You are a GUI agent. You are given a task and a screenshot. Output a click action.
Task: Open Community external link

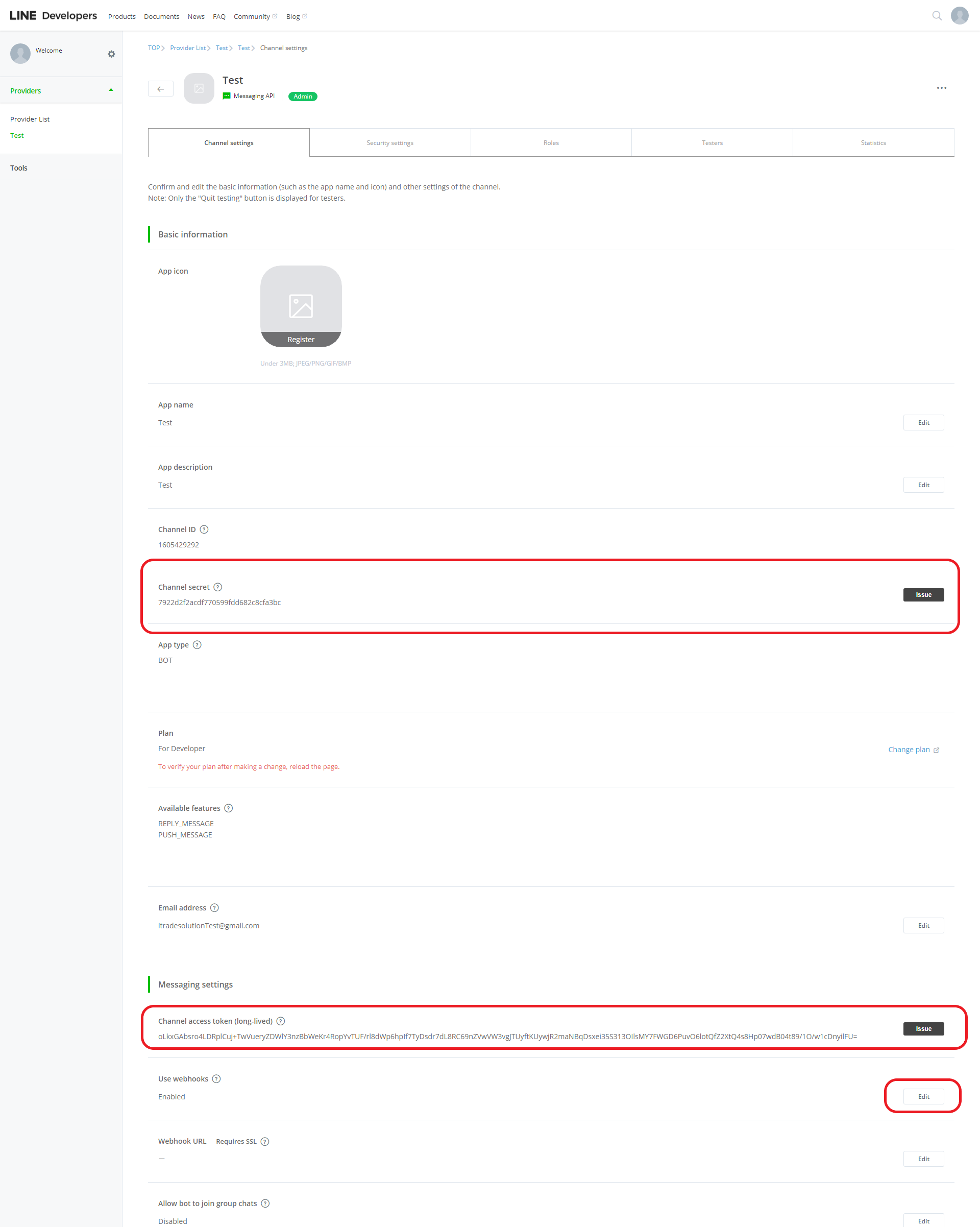pos(255,16)
